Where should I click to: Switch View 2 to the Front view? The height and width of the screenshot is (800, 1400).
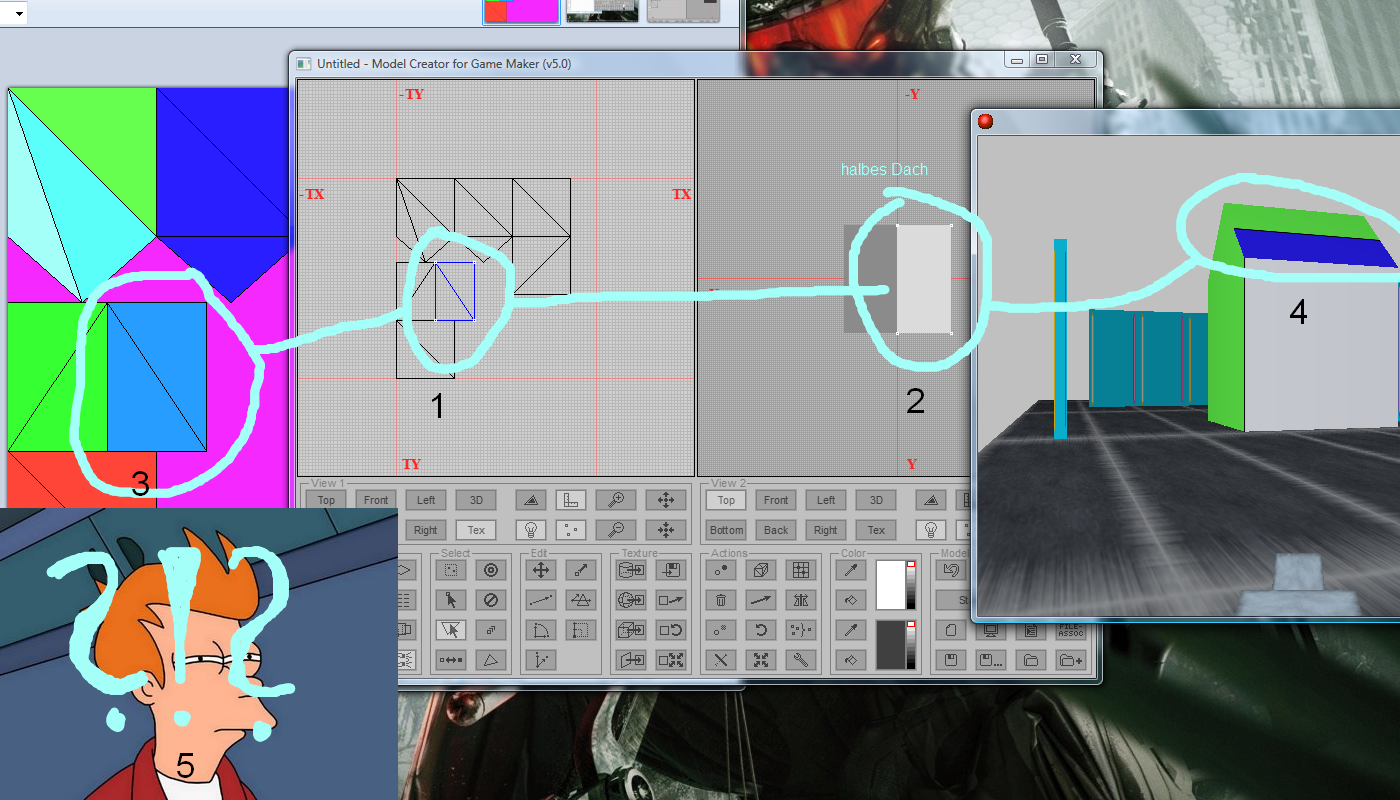click(776, 500)
